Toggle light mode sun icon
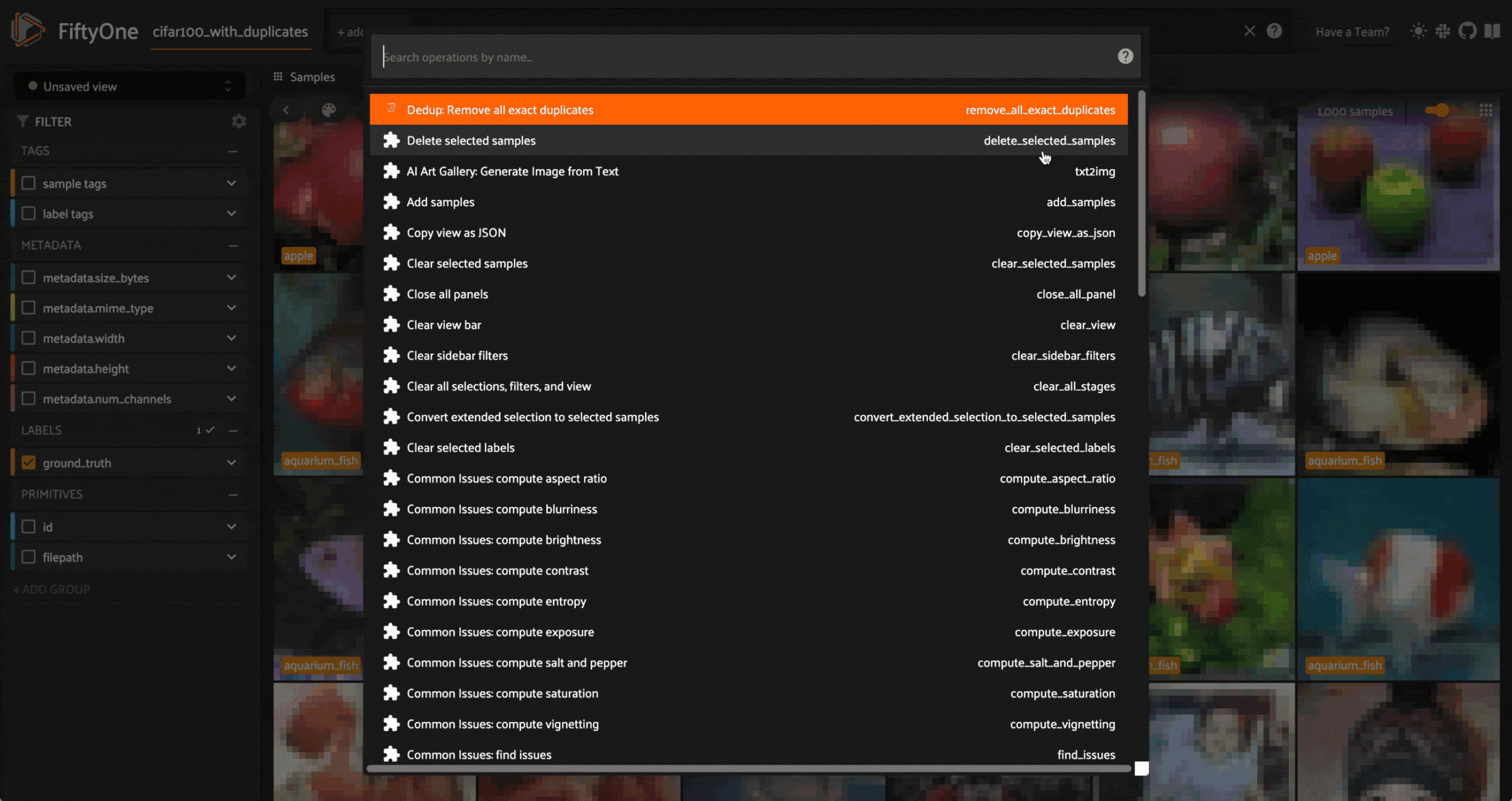This screenshot has height=801, width=1512. (x=1418, y=31)
